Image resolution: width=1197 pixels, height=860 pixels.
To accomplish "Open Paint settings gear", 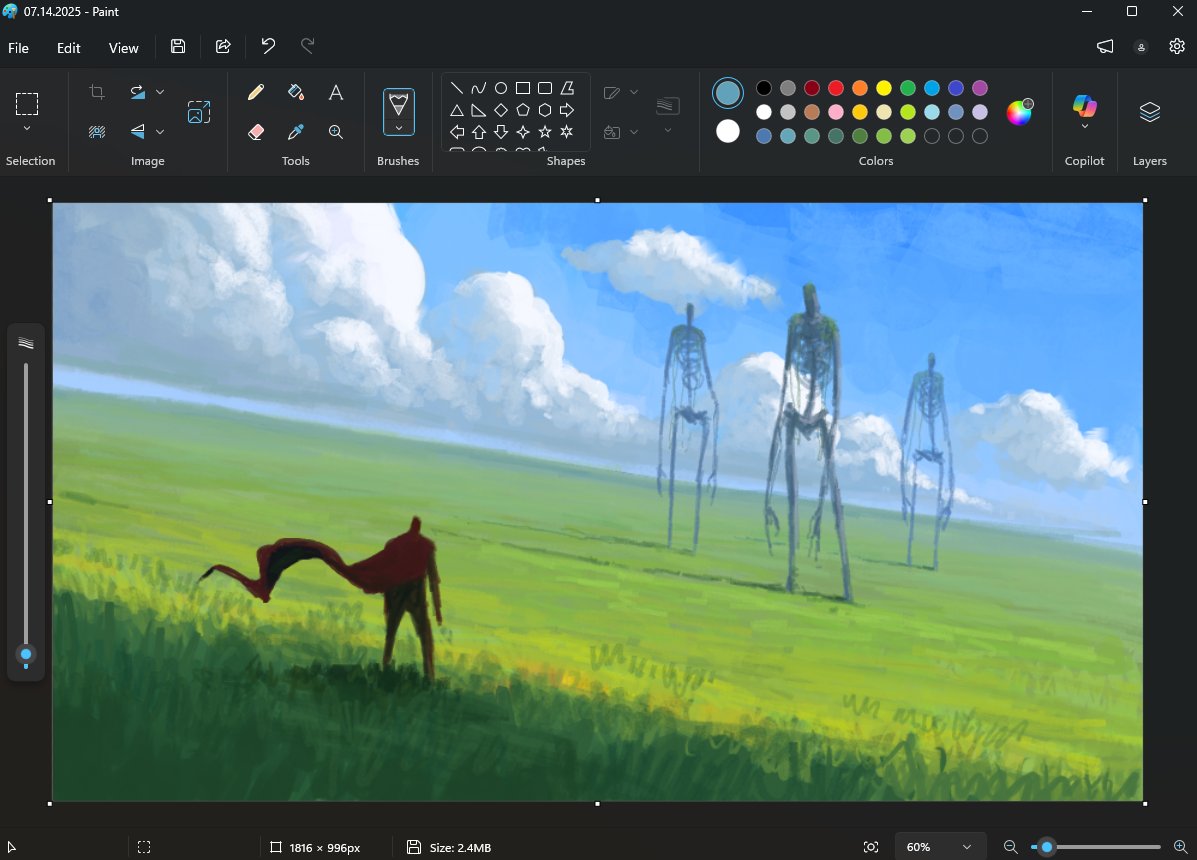I will (1177, 47).
